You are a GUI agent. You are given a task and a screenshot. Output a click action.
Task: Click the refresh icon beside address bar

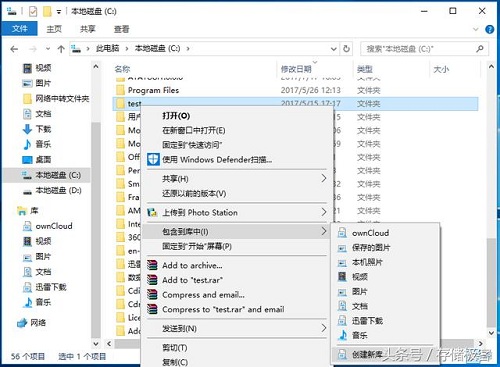pos(346,49)
